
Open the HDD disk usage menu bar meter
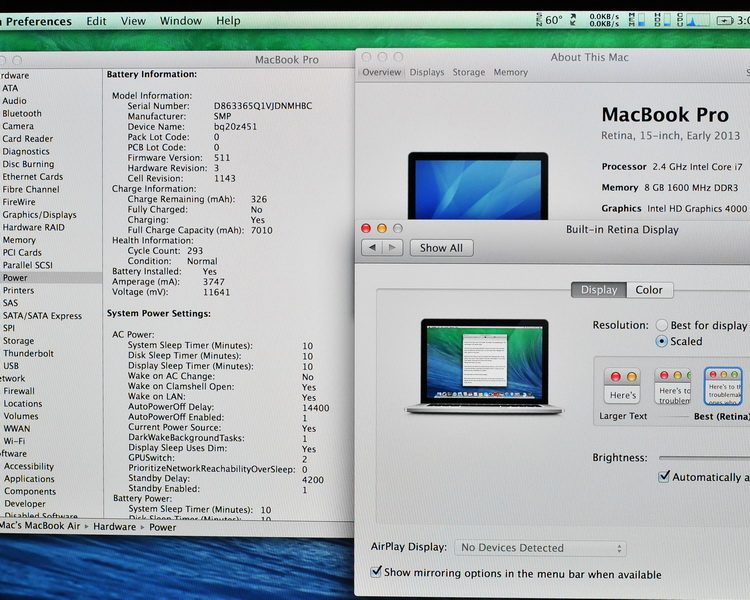(x=662, y=20)
